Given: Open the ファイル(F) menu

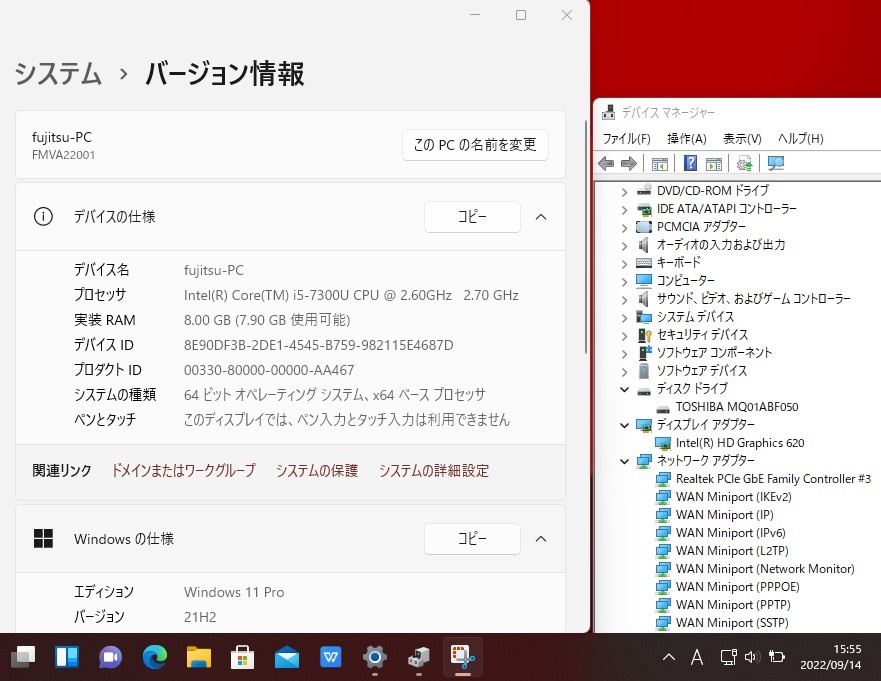Looking at the screenshot, I should (x=626, y=138).
